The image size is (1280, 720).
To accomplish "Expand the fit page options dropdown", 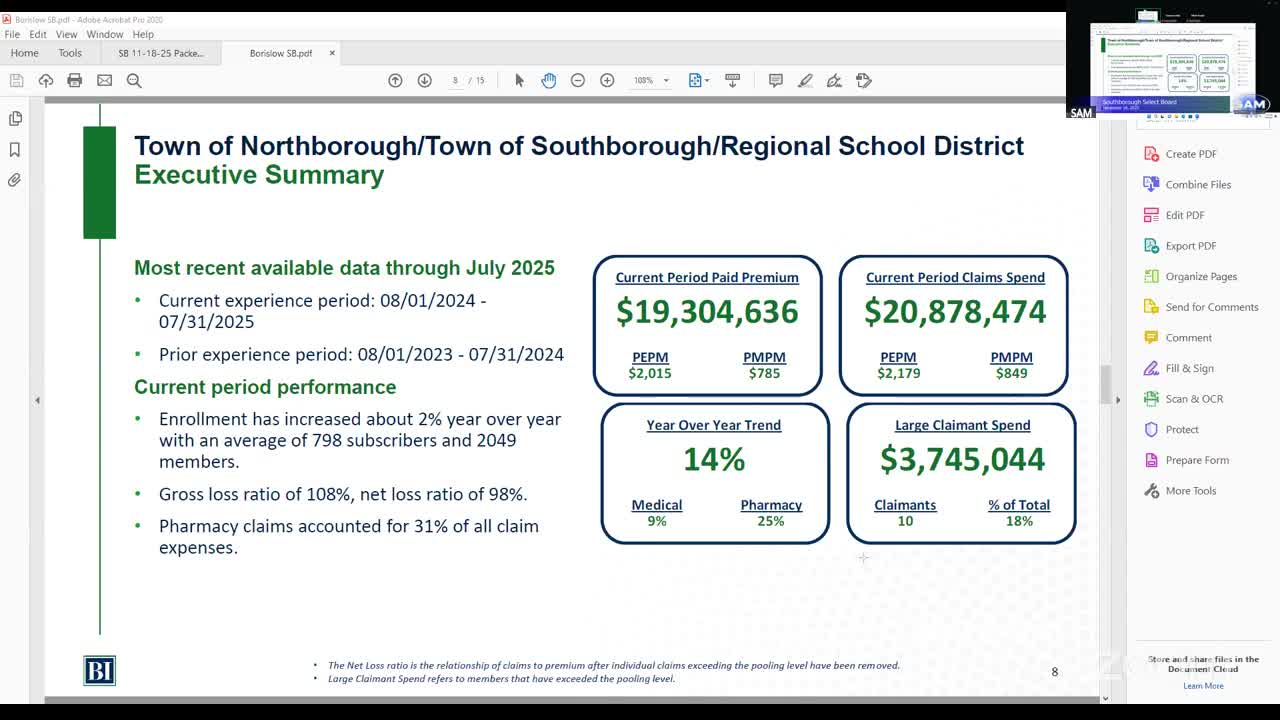I will (x=707, y=80).
